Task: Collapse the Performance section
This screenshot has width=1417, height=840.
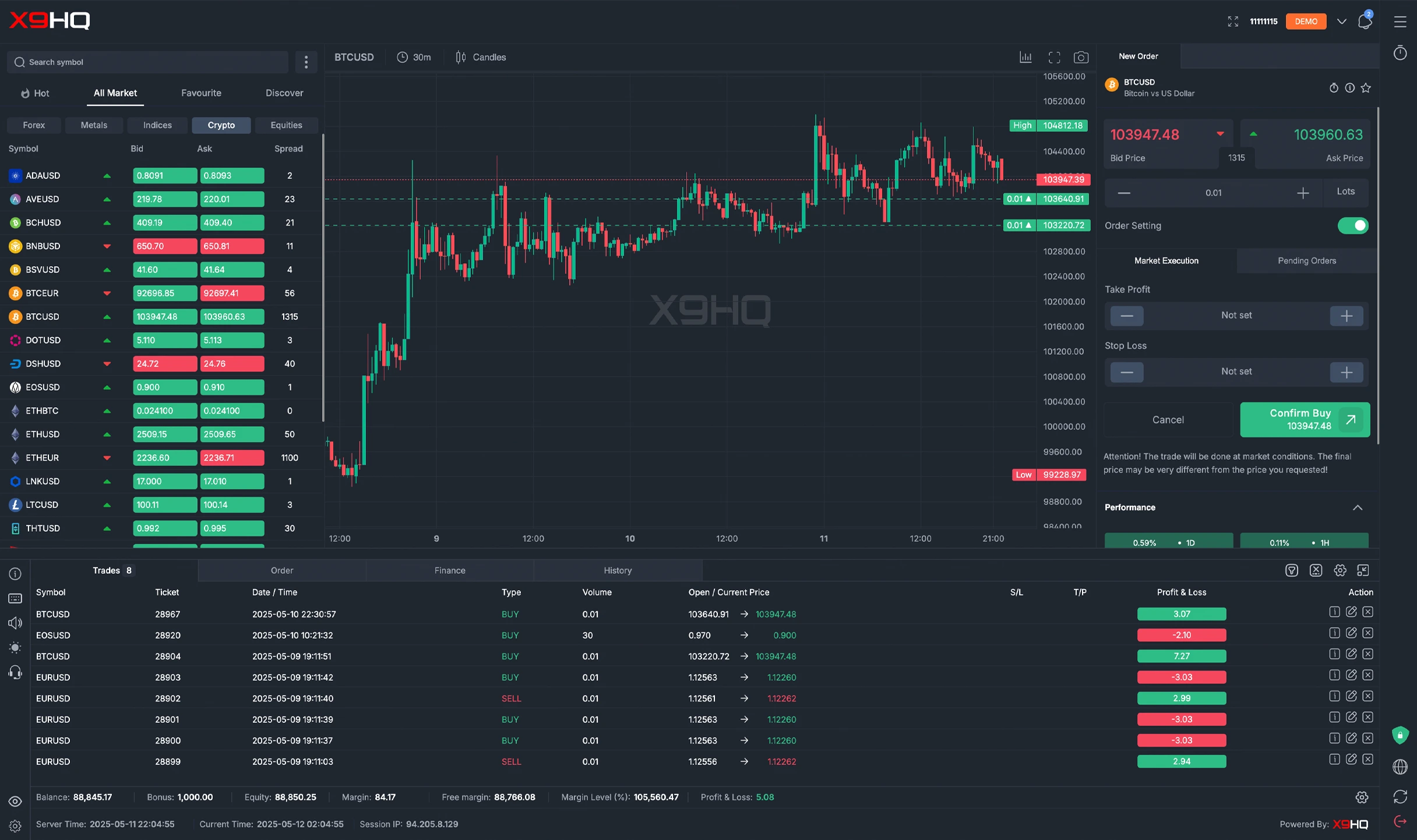Action: [x=1357, y=507]
